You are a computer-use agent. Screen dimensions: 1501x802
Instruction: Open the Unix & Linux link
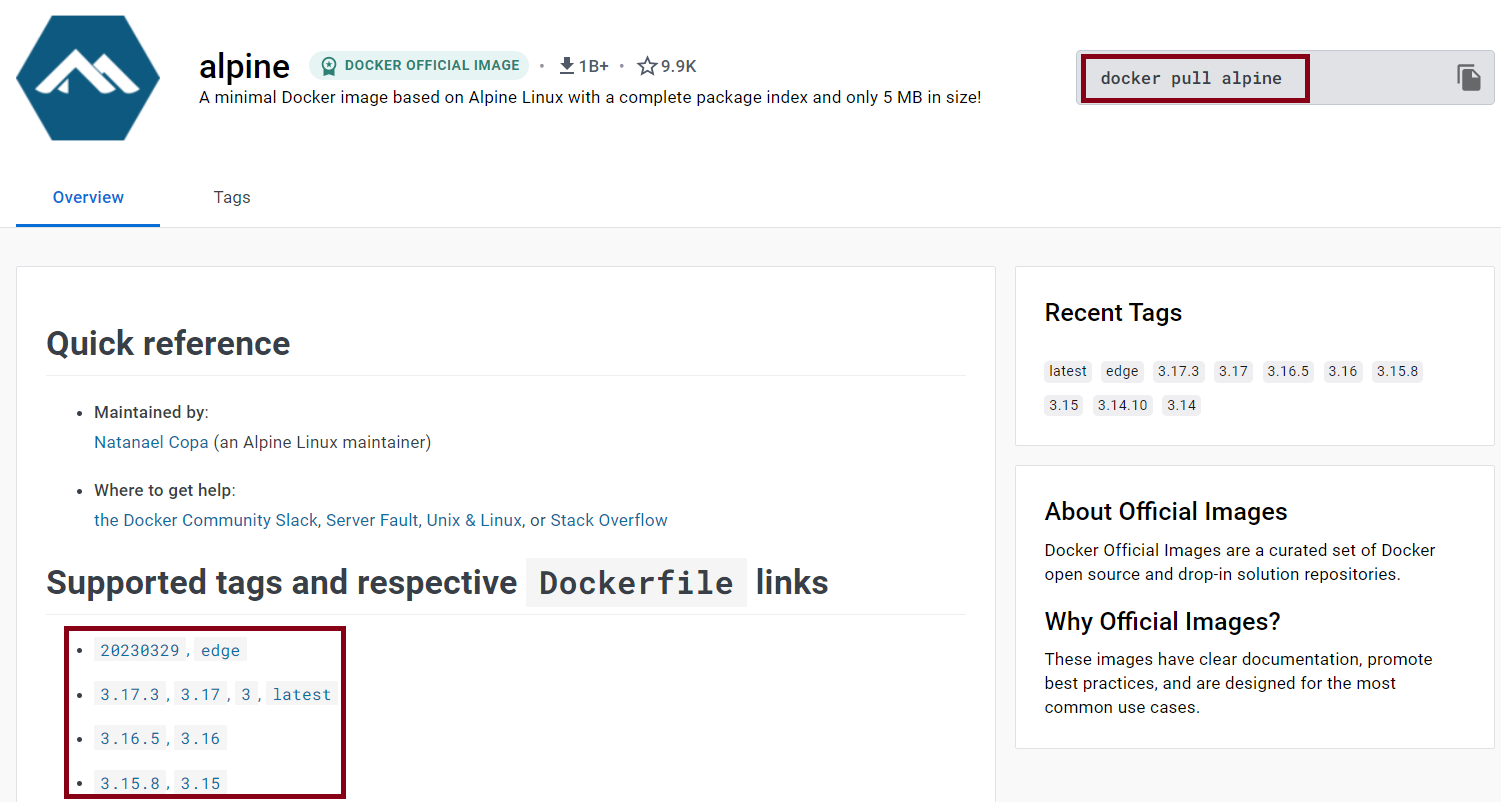pyautogui.click(x=473, y=519)
